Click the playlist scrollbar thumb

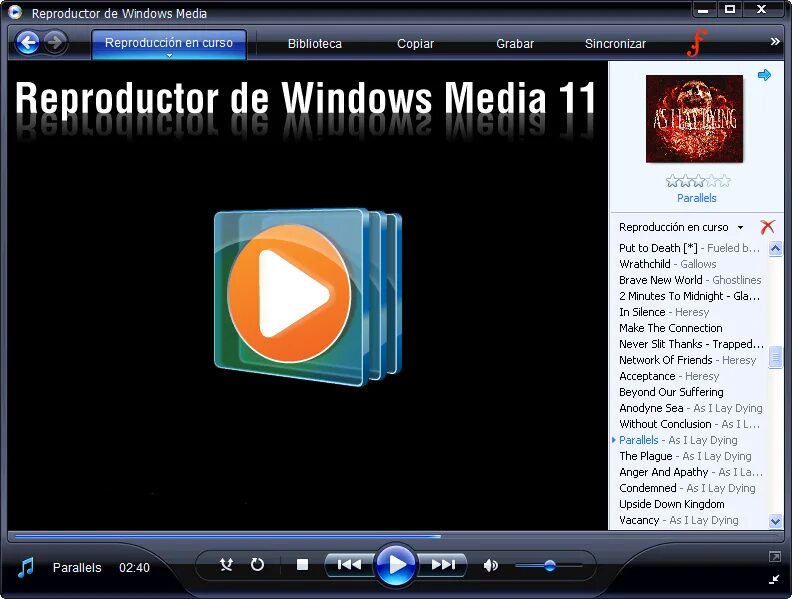click(775, 358)
